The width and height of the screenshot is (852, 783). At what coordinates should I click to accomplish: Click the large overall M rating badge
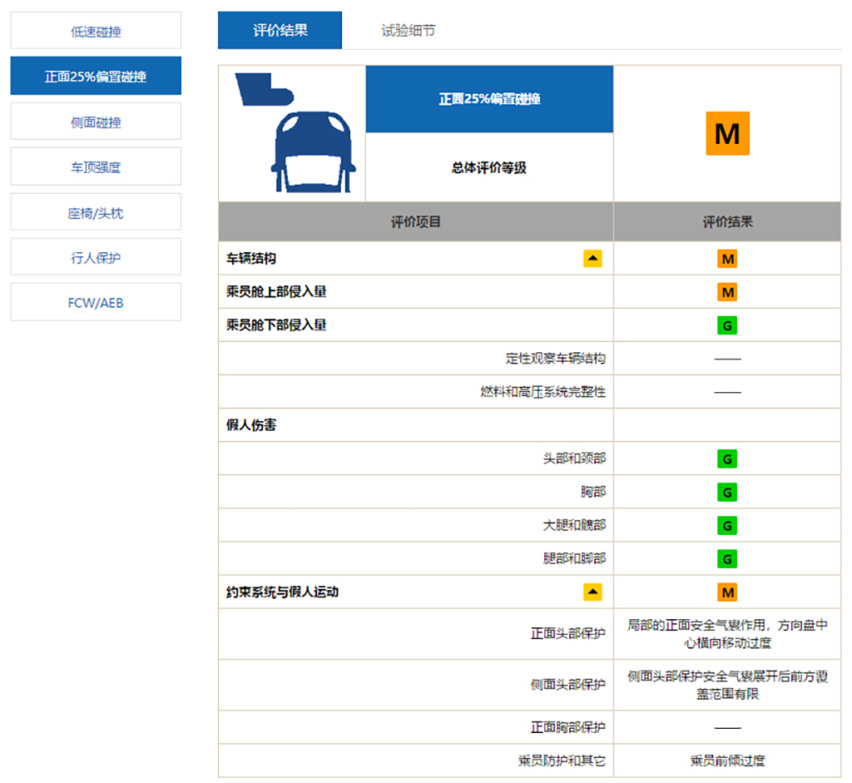(728, 134)
